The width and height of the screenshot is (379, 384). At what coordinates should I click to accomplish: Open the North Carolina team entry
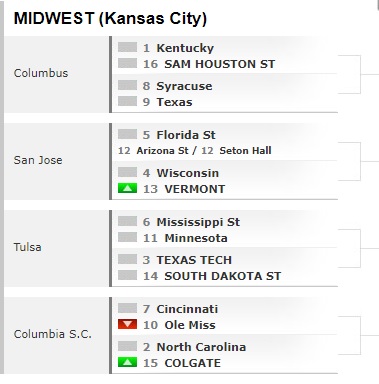(x=201, y=347)
